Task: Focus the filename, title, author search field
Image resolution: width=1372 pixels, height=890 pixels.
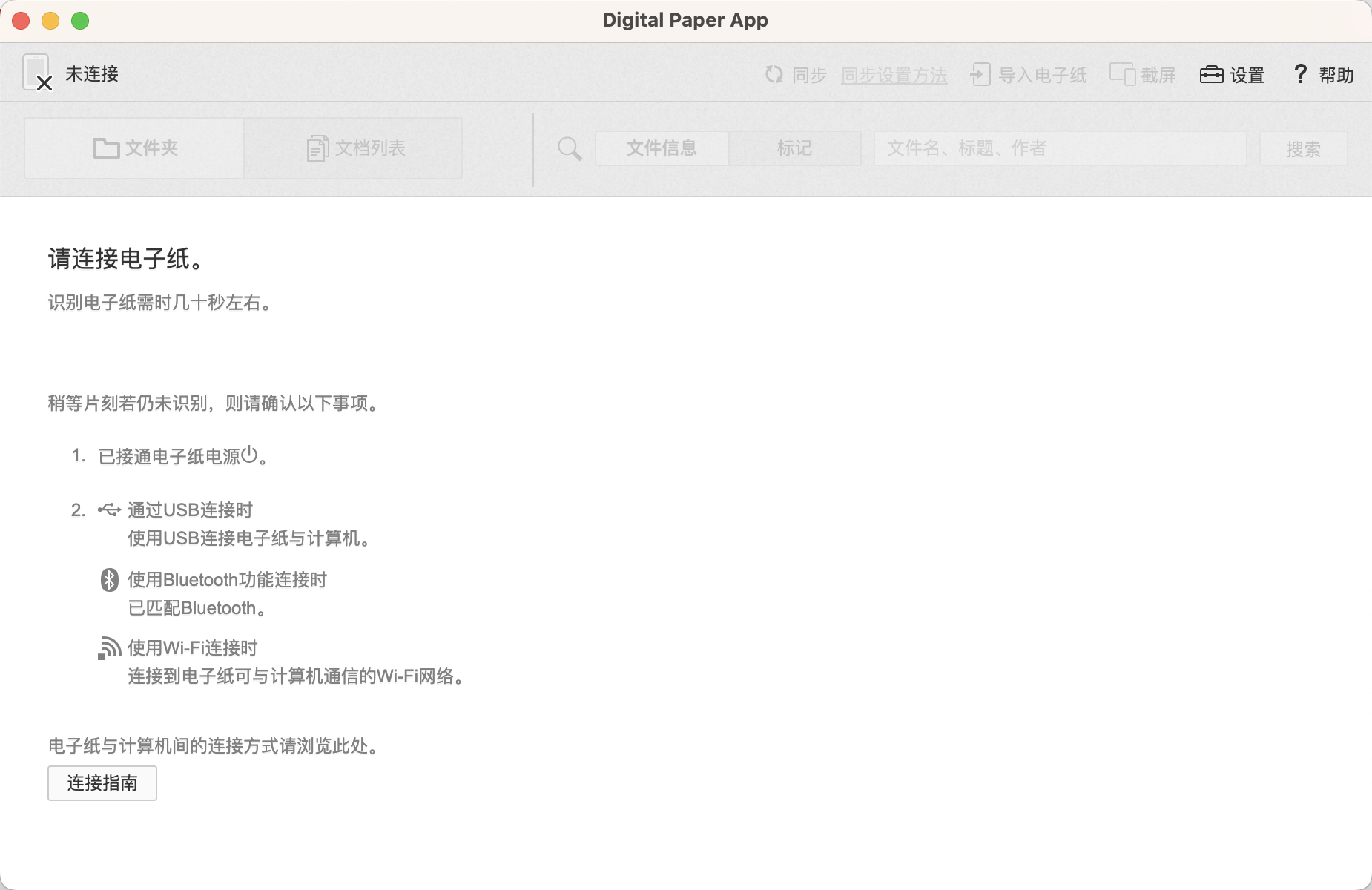Action: pyautogui.click(x=1060, y=148)
